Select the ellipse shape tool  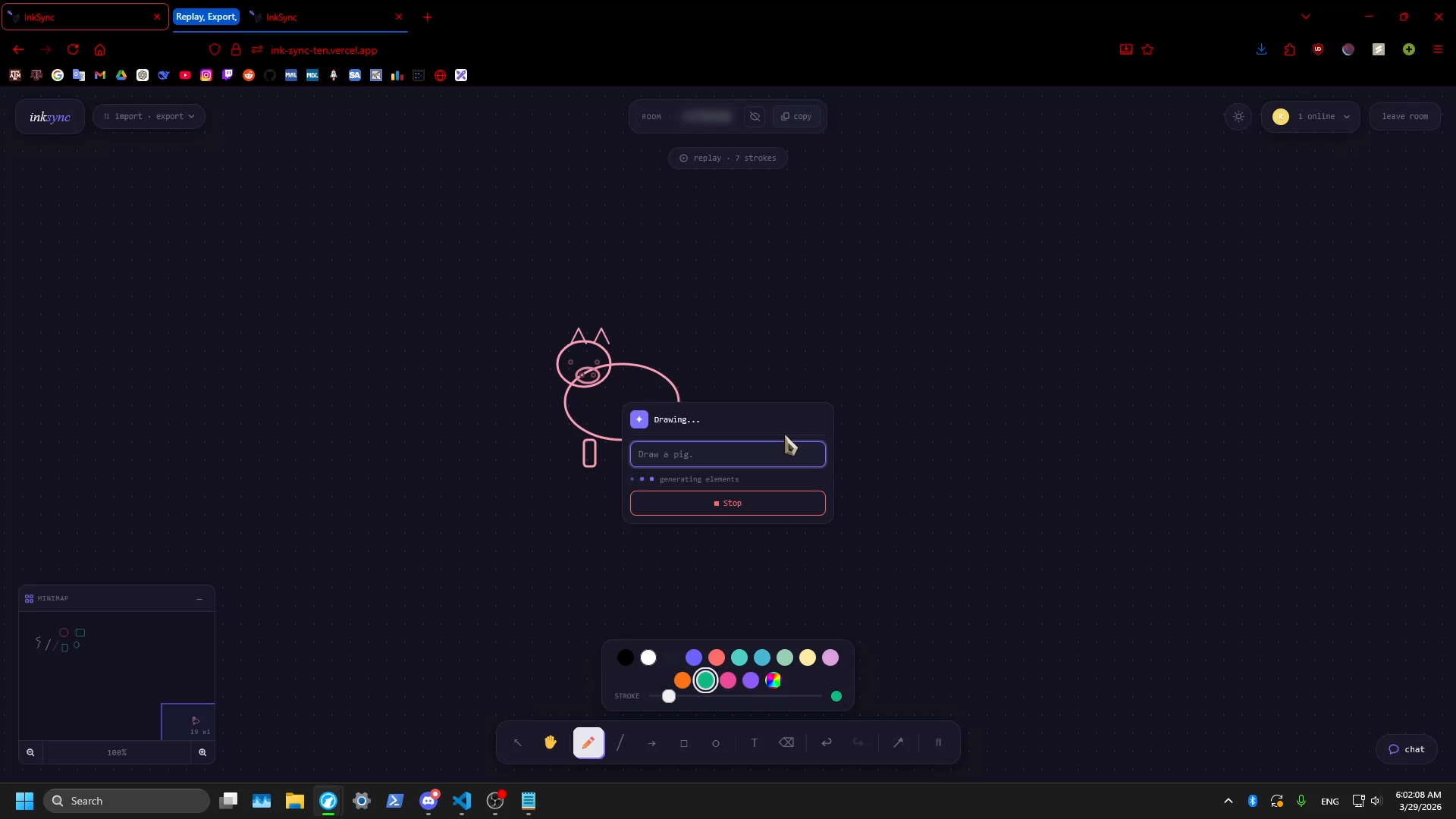[x=716, y=743]
